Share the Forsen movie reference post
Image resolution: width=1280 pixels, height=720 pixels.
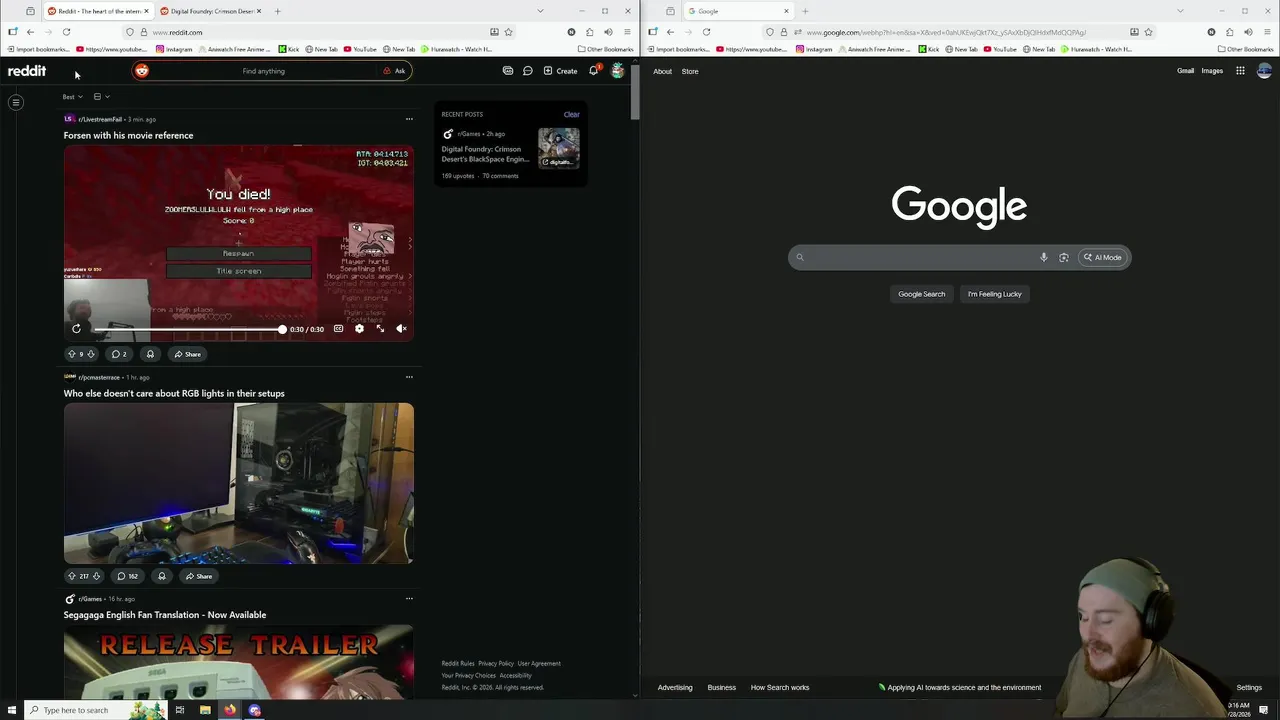[187, 354]
